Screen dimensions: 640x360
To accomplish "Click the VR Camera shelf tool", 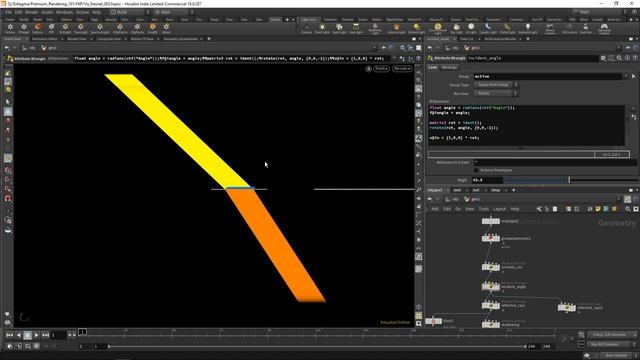I will 570,28.
